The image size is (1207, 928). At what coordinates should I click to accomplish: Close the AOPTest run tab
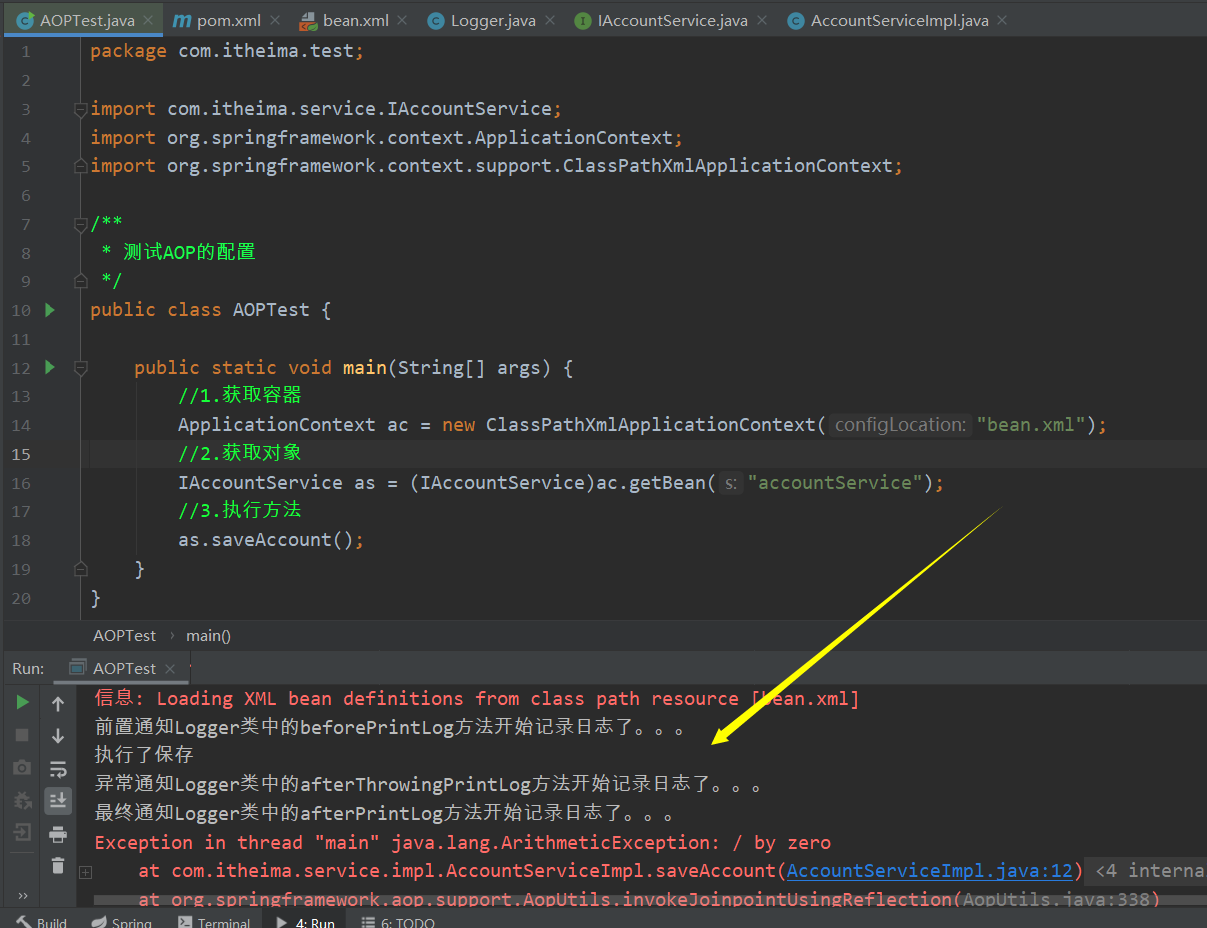click(x=170, y=668)
